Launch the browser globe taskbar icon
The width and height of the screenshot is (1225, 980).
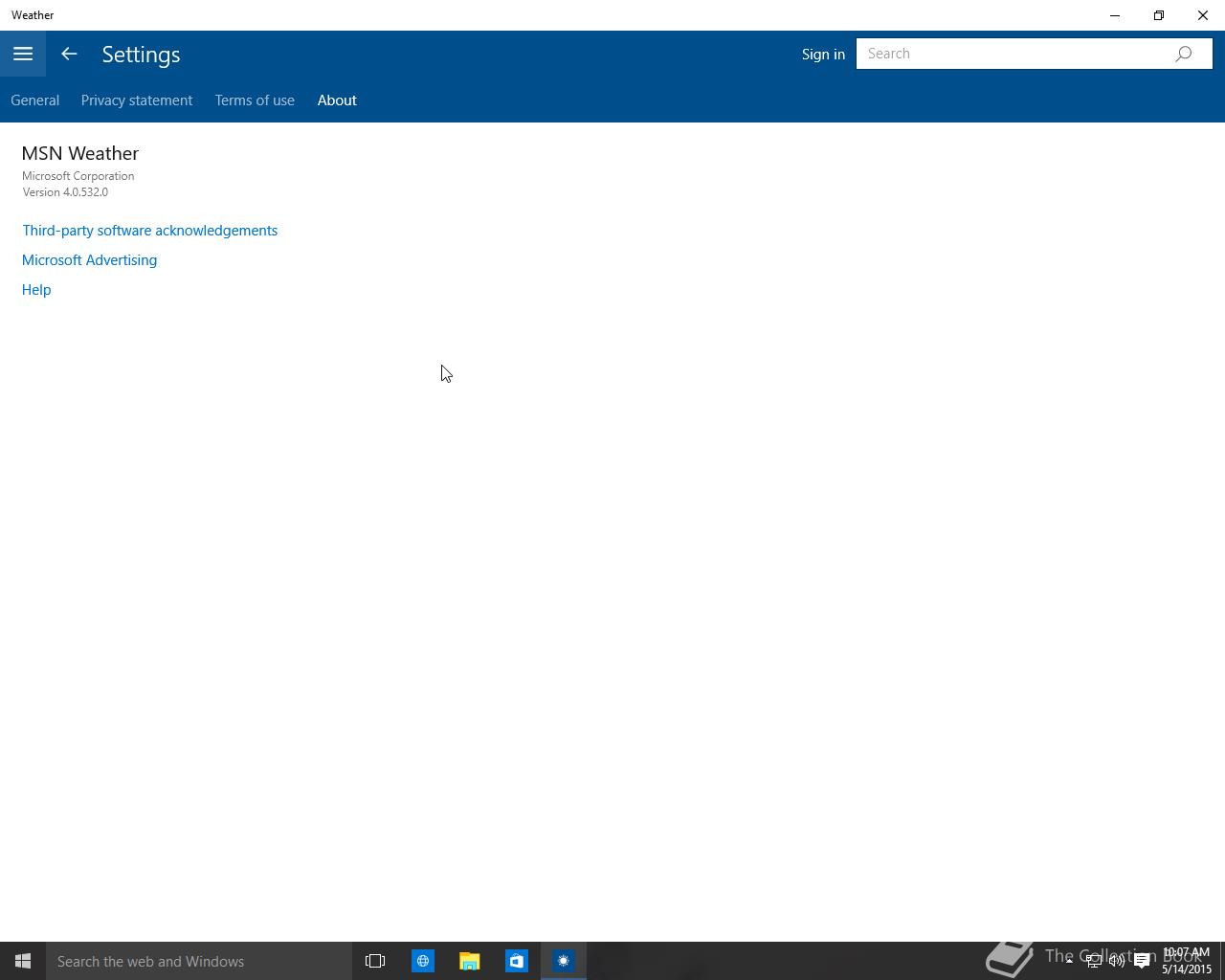tap(422, 961)
